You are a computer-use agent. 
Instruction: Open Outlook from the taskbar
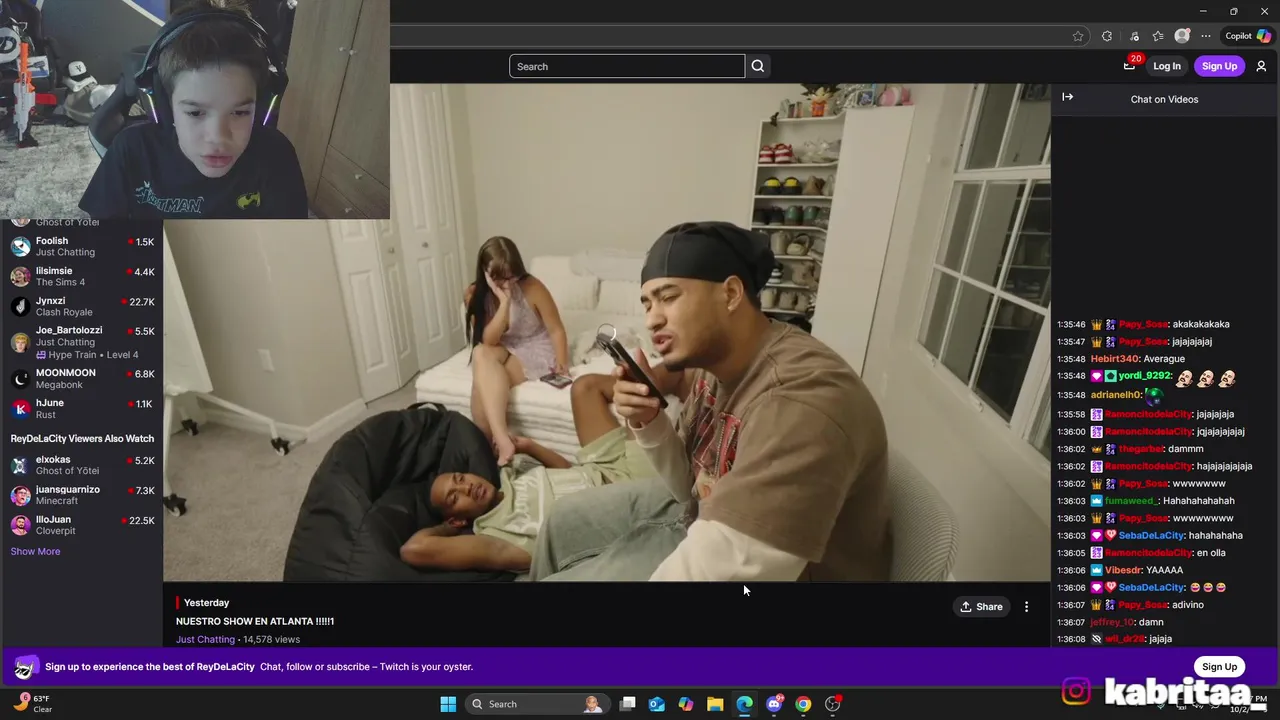point(656,704)
